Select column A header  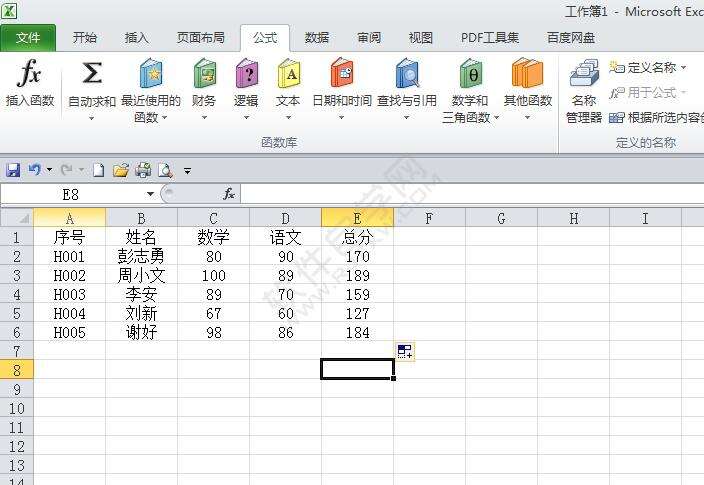pyautogui.click(x=70, y=218)
